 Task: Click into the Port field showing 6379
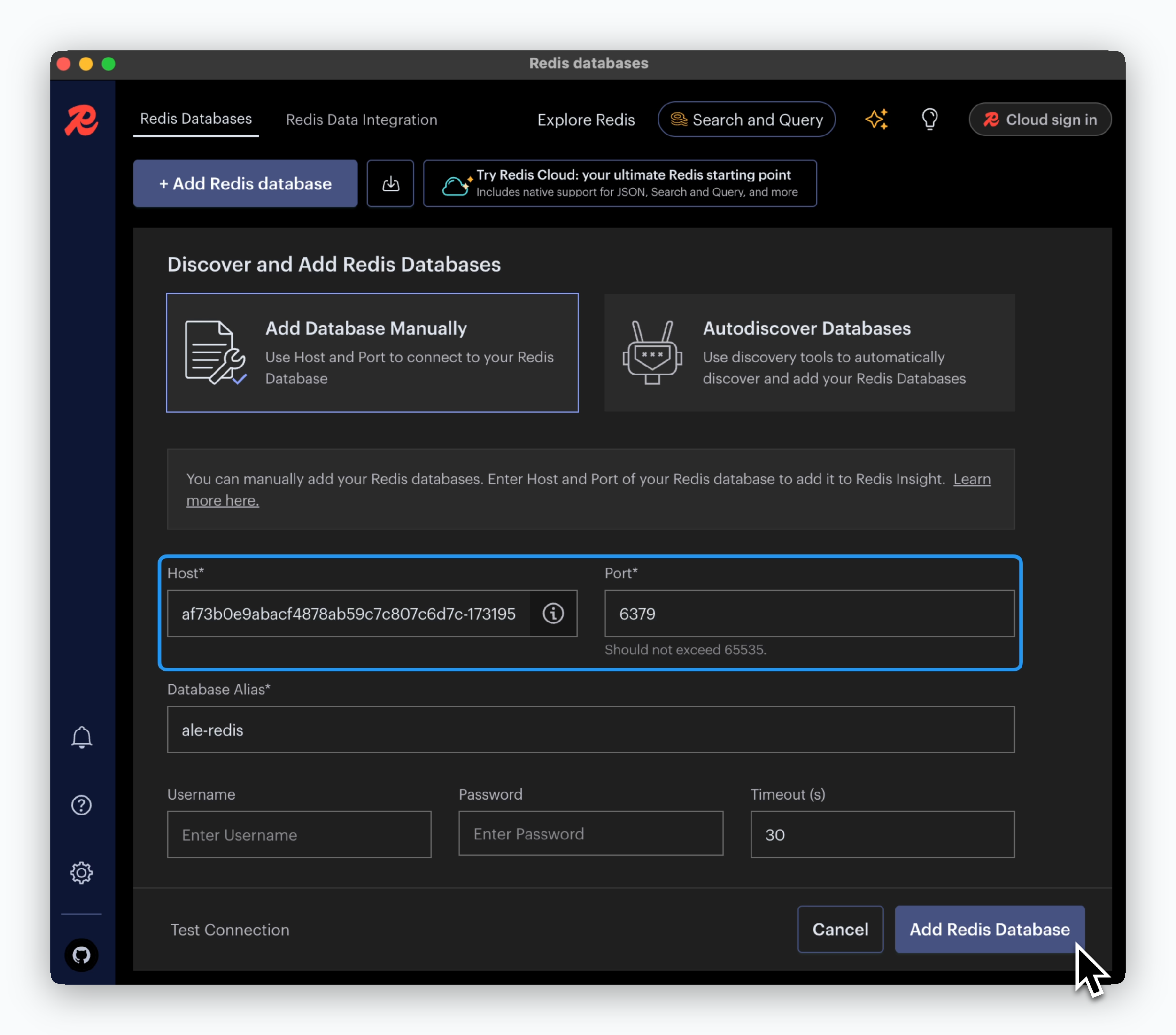tap(810, 614)
